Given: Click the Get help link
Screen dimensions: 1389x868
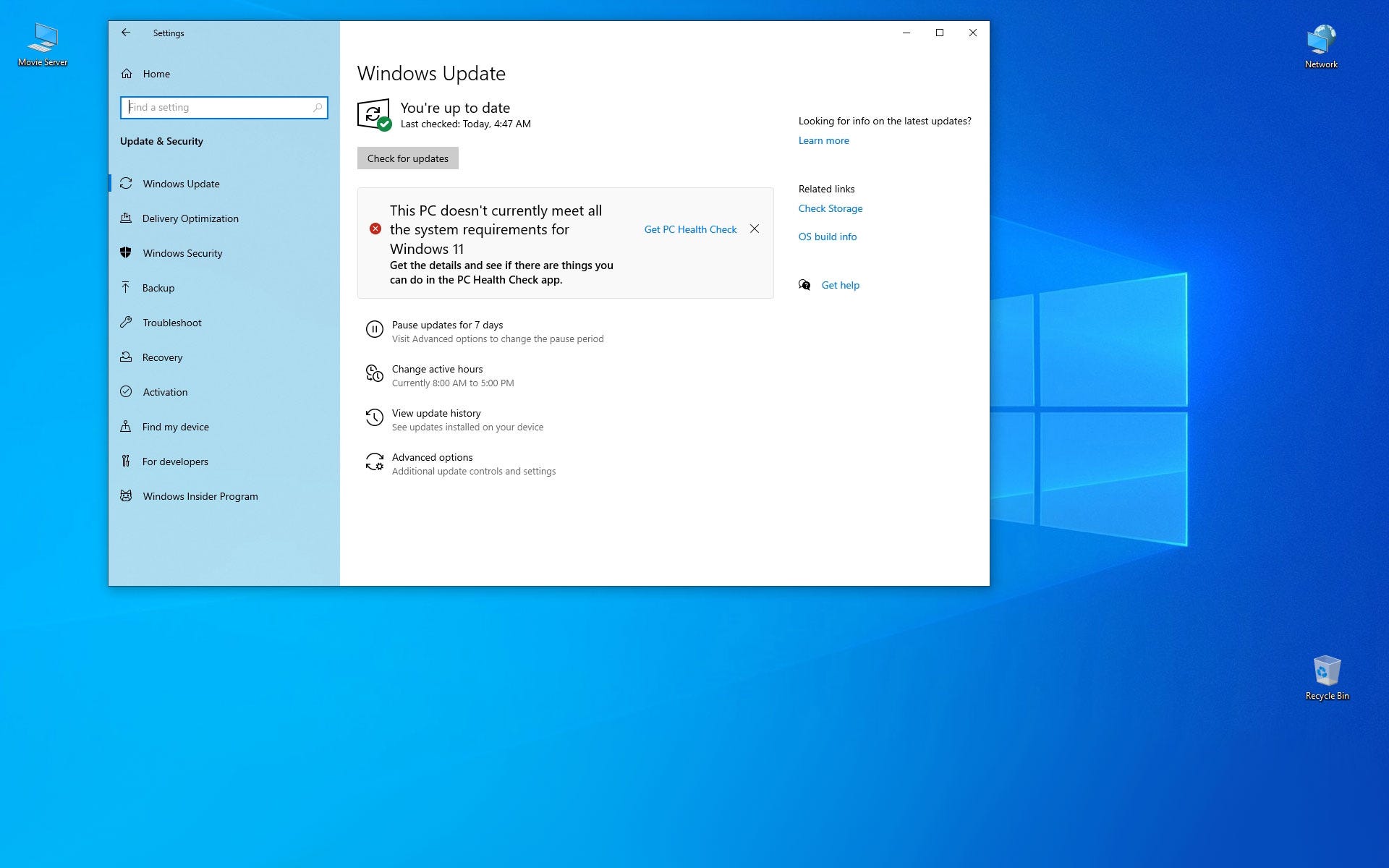Looking at the screenshot, I should [841, 285].
